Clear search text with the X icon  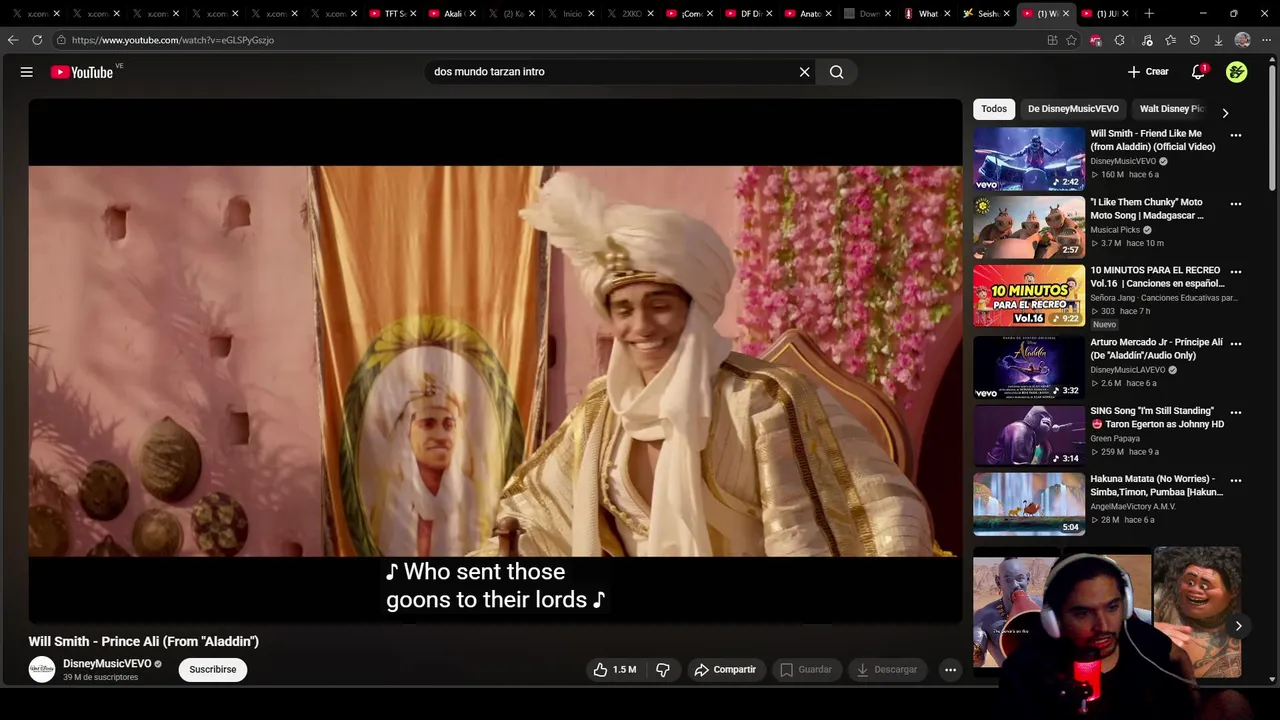tap(804, 72)
